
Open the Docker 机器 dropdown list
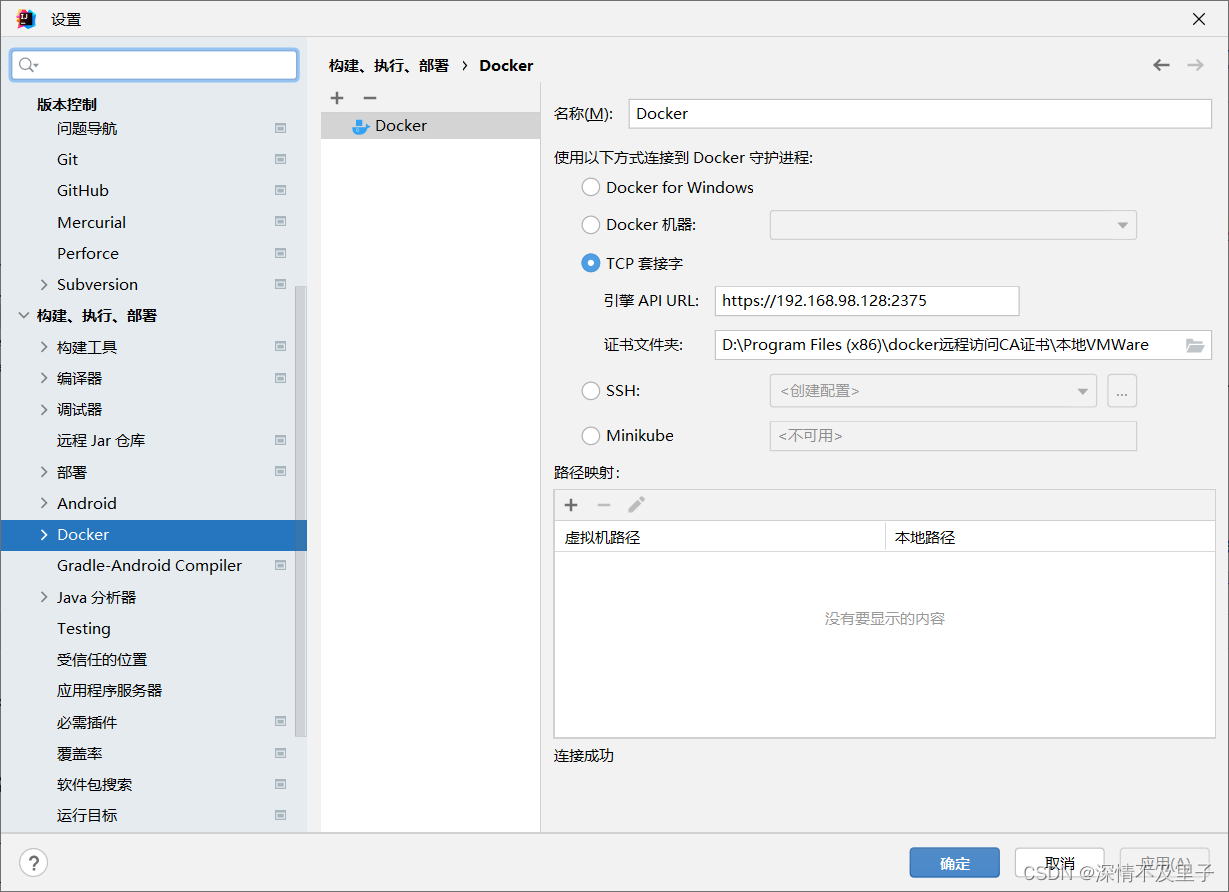(x=953, y=225)
